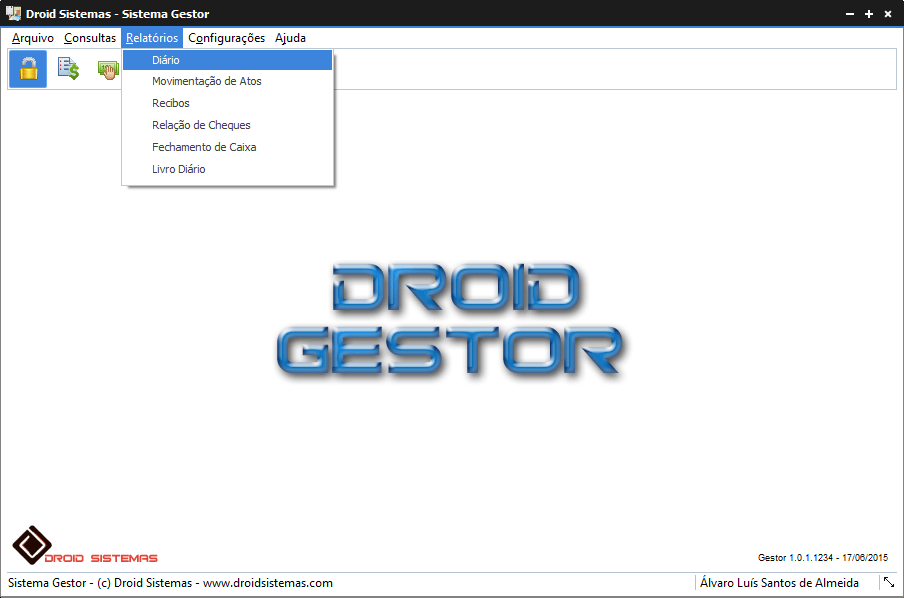This screenshot has height=598, width=904.
Task: Open the Consultas menu
Action: click(90, 38)
